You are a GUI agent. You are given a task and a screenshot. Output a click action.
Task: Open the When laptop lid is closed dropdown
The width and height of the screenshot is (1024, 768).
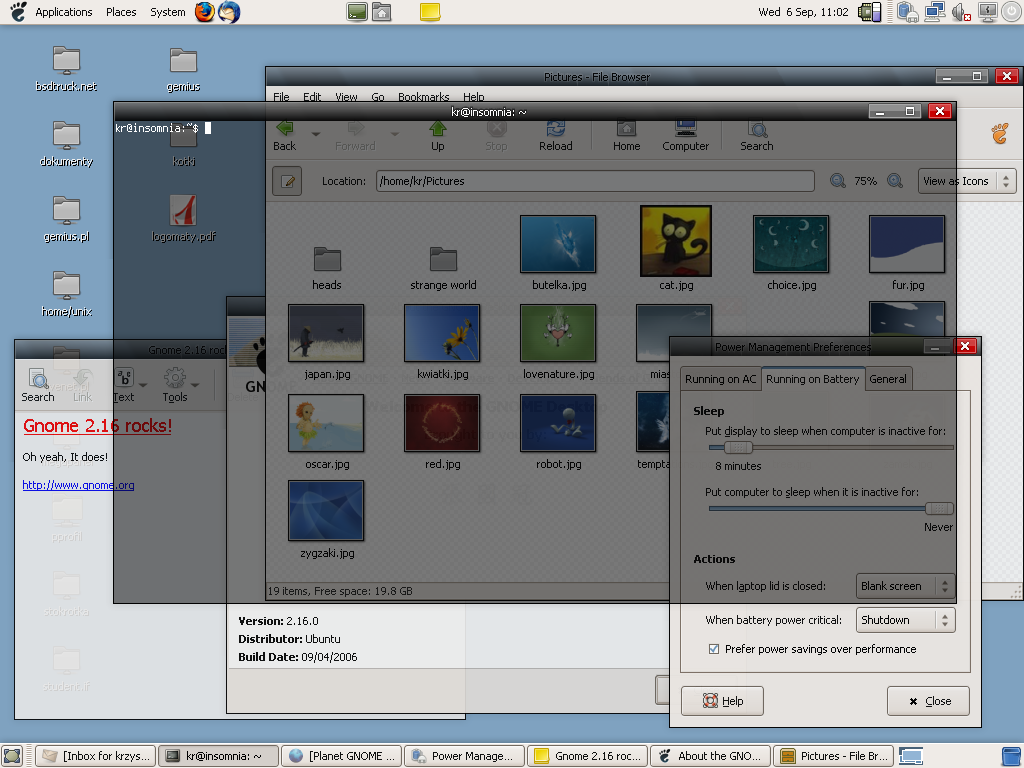click(905, 586)
